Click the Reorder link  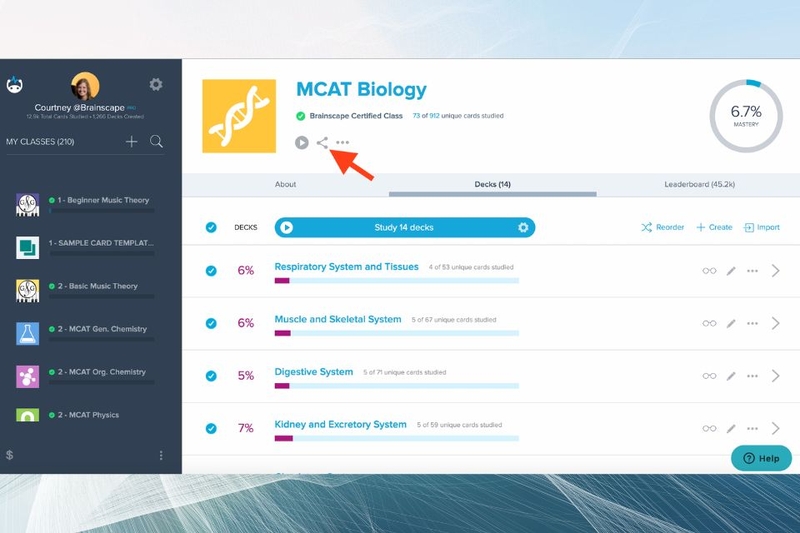tap(662, 227)
